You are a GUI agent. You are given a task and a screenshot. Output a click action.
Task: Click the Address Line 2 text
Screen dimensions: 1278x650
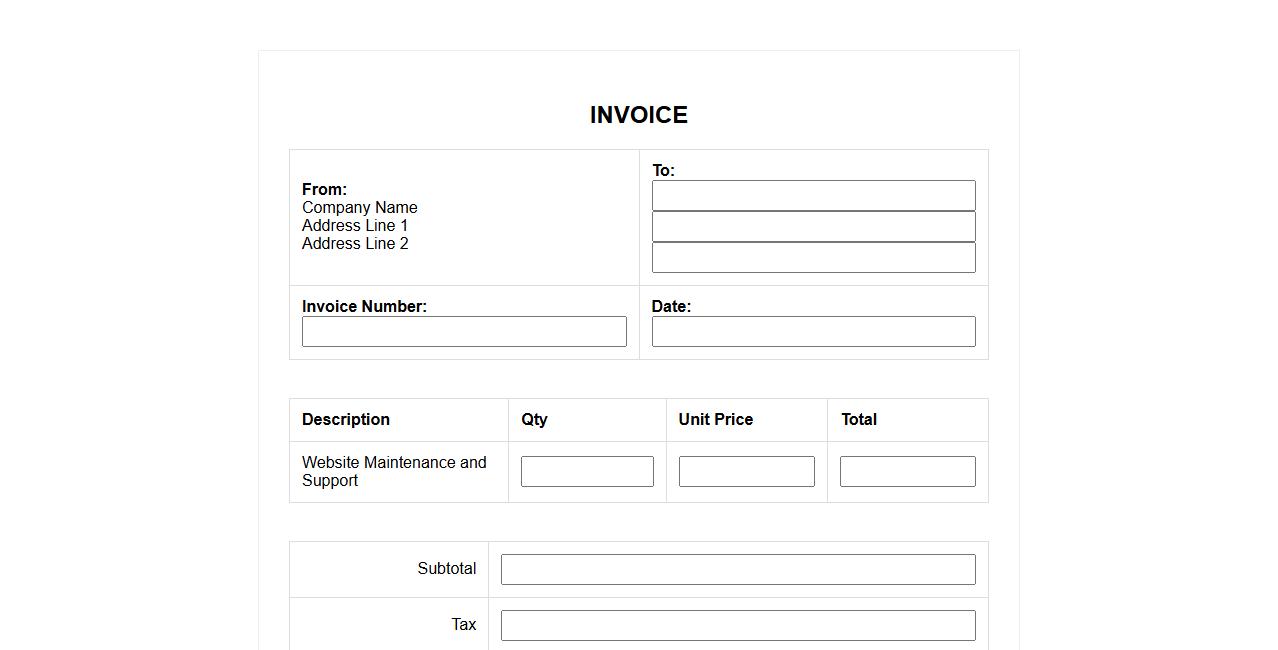(x=355, y=244)
